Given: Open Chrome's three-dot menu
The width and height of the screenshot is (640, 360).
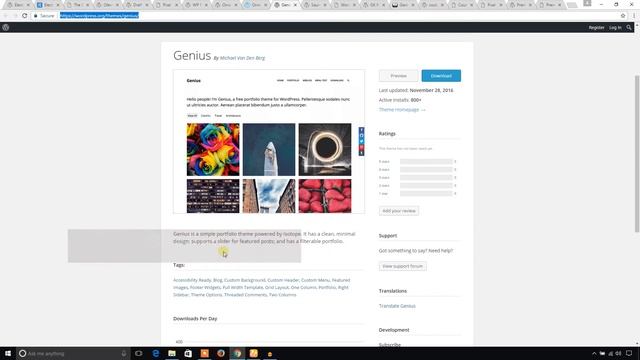Looking at the screenshot, I should 634,16.
